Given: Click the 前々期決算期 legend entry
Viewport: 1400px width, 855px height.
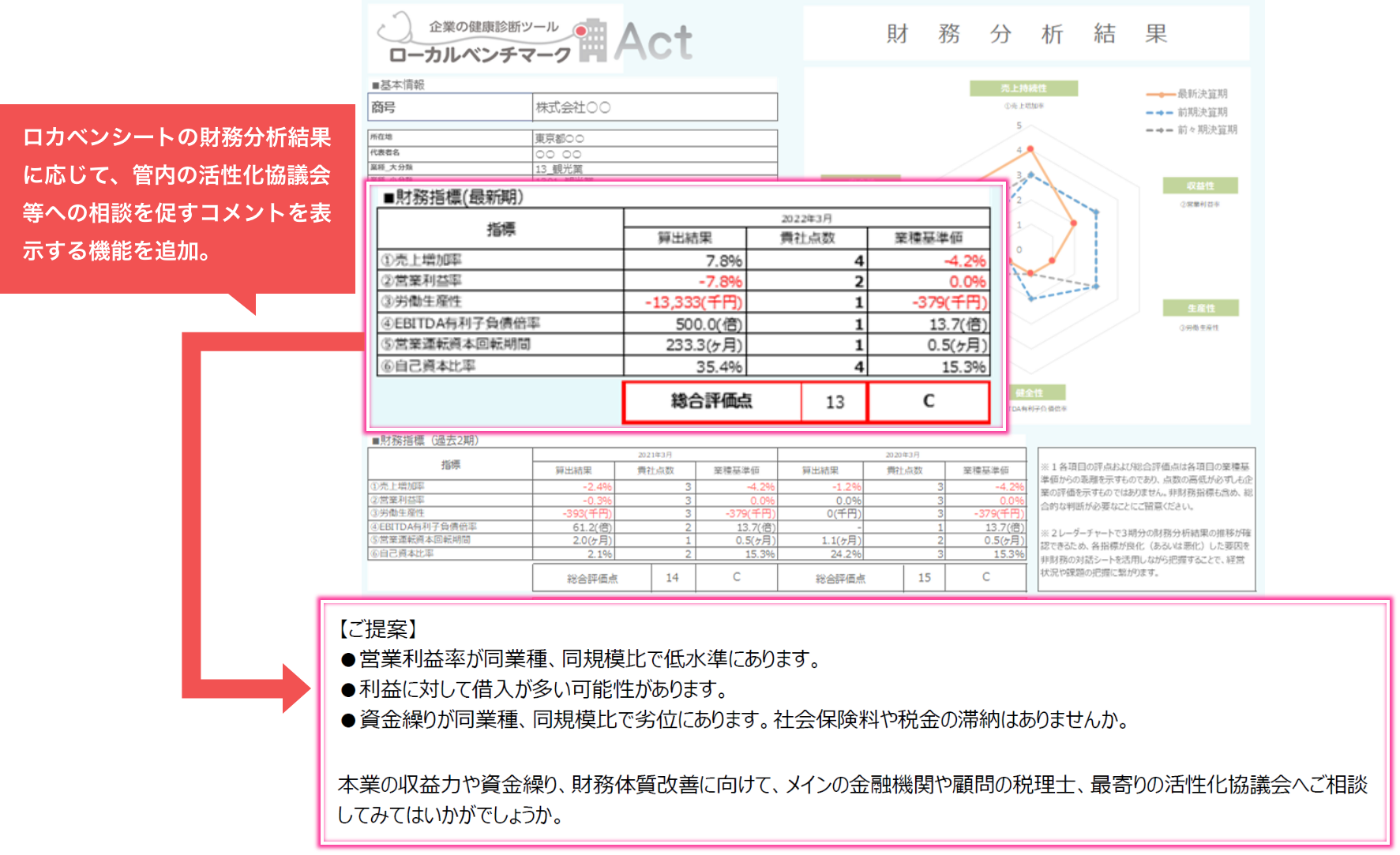Looking at the screenshot, I should 1192,129.
